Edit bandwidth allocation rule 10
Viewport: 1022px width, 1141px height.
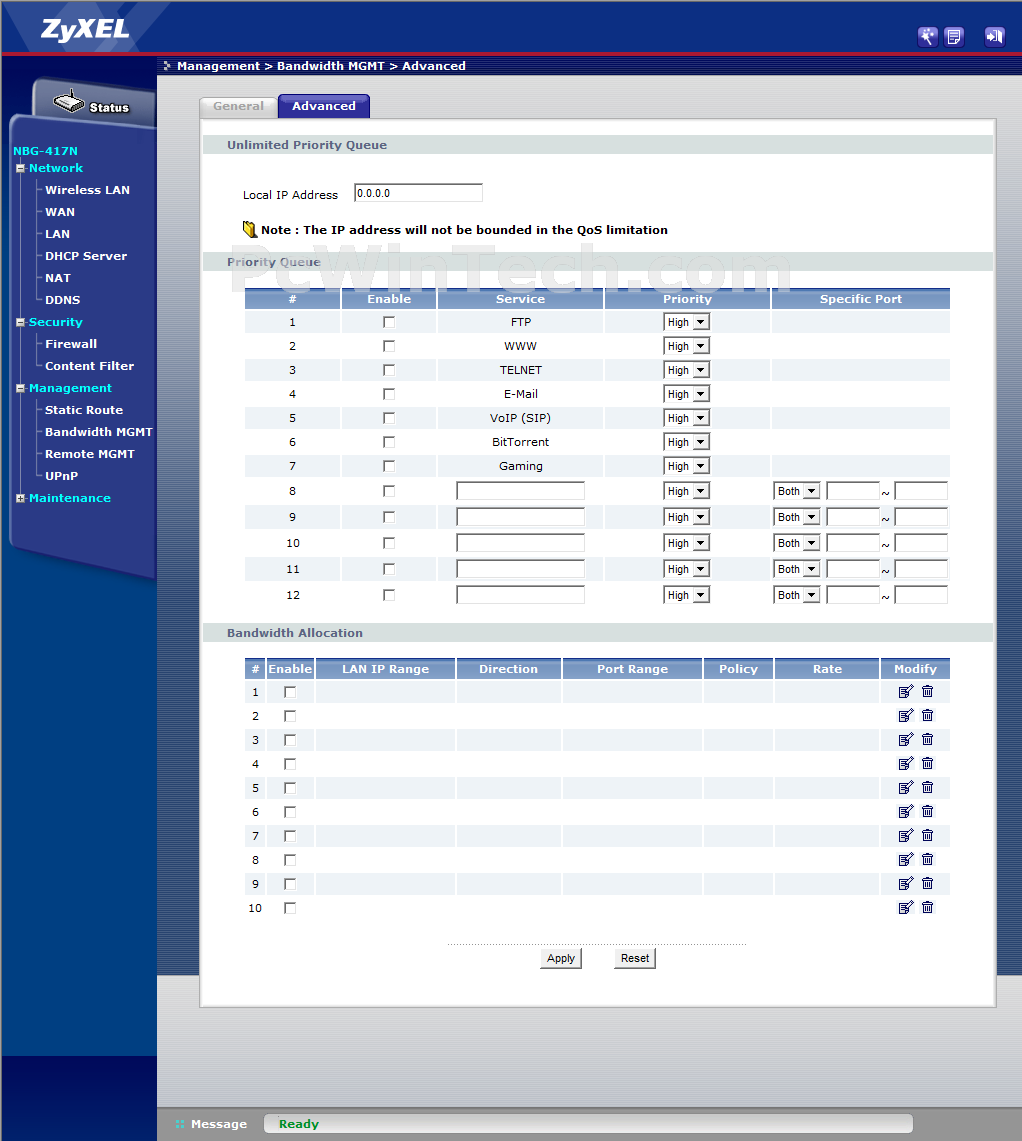tap(906, 907)
